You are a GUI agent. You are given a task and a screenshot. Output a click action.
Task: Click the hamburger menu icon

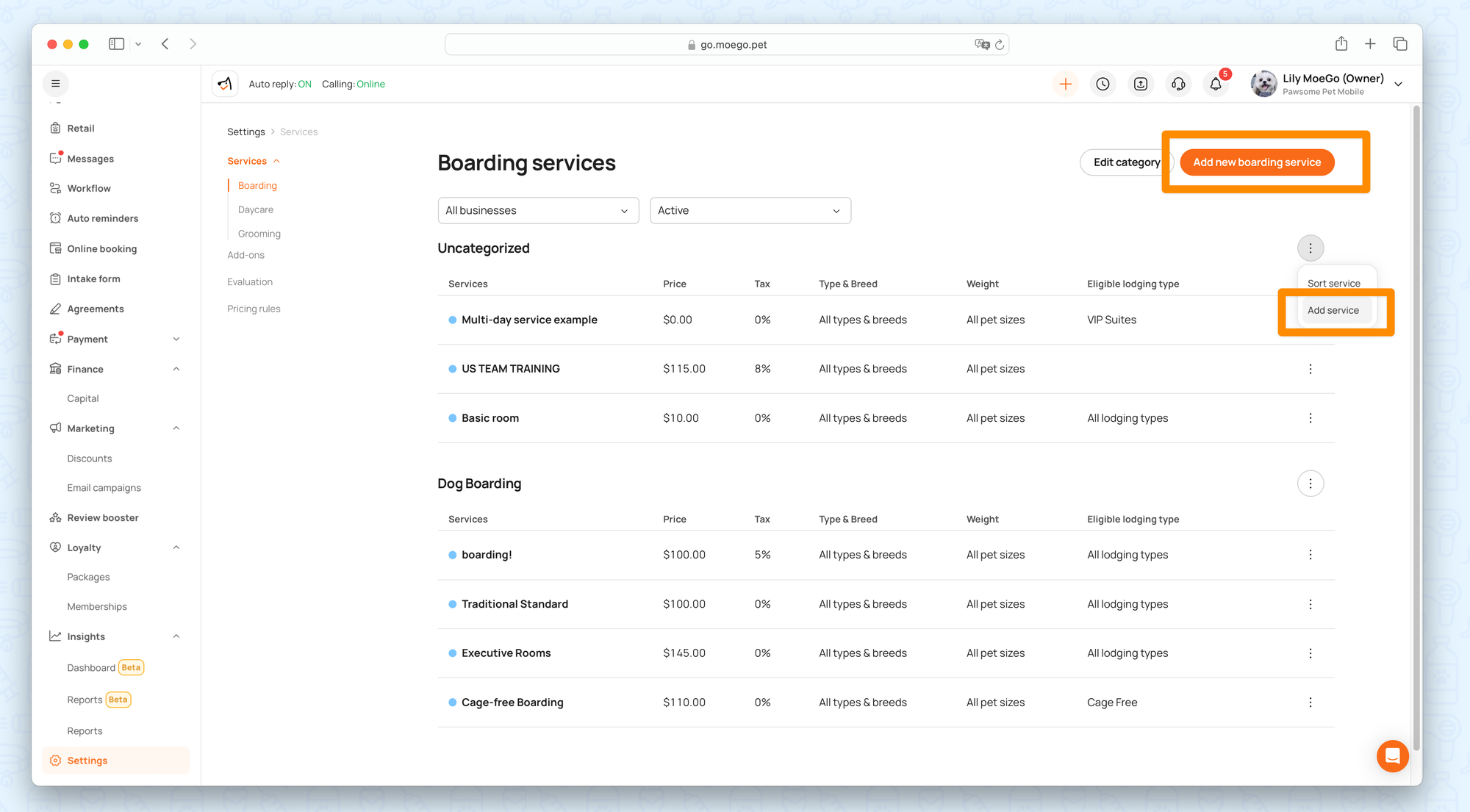click(x=55, y=84)
